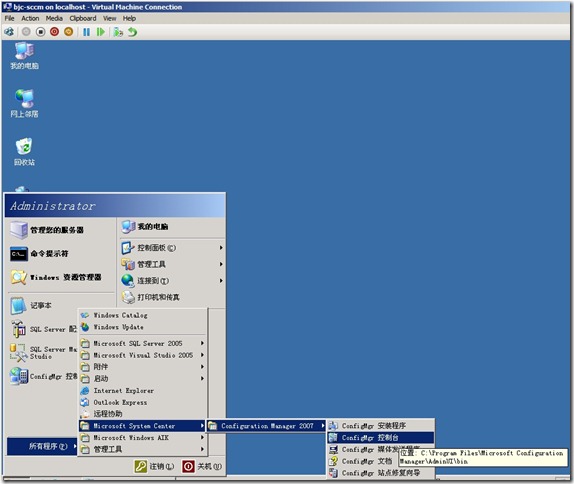574x484 pixels.
Task: Open Remote Assistance (远程协助)
Action: click(143, 414)
